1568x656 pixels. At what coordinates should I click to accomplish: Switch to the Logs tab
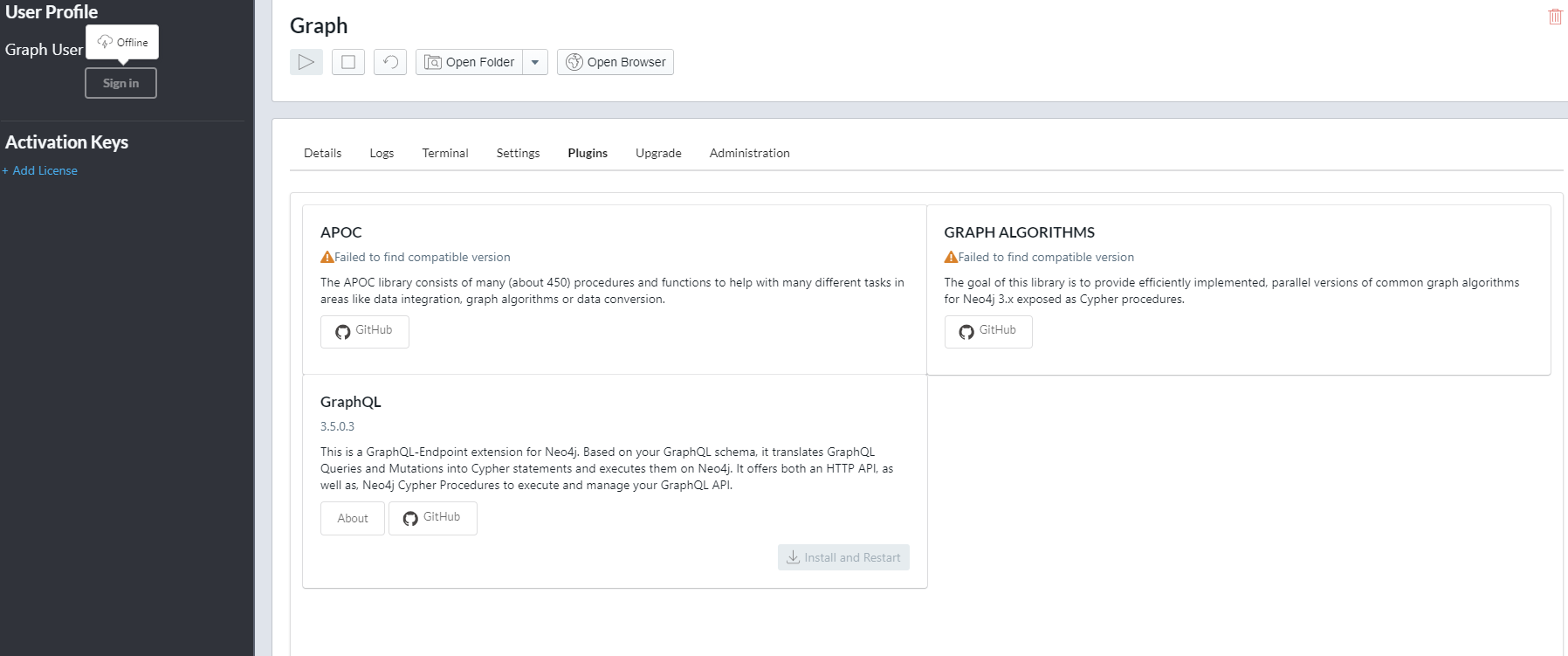(382, 153)
